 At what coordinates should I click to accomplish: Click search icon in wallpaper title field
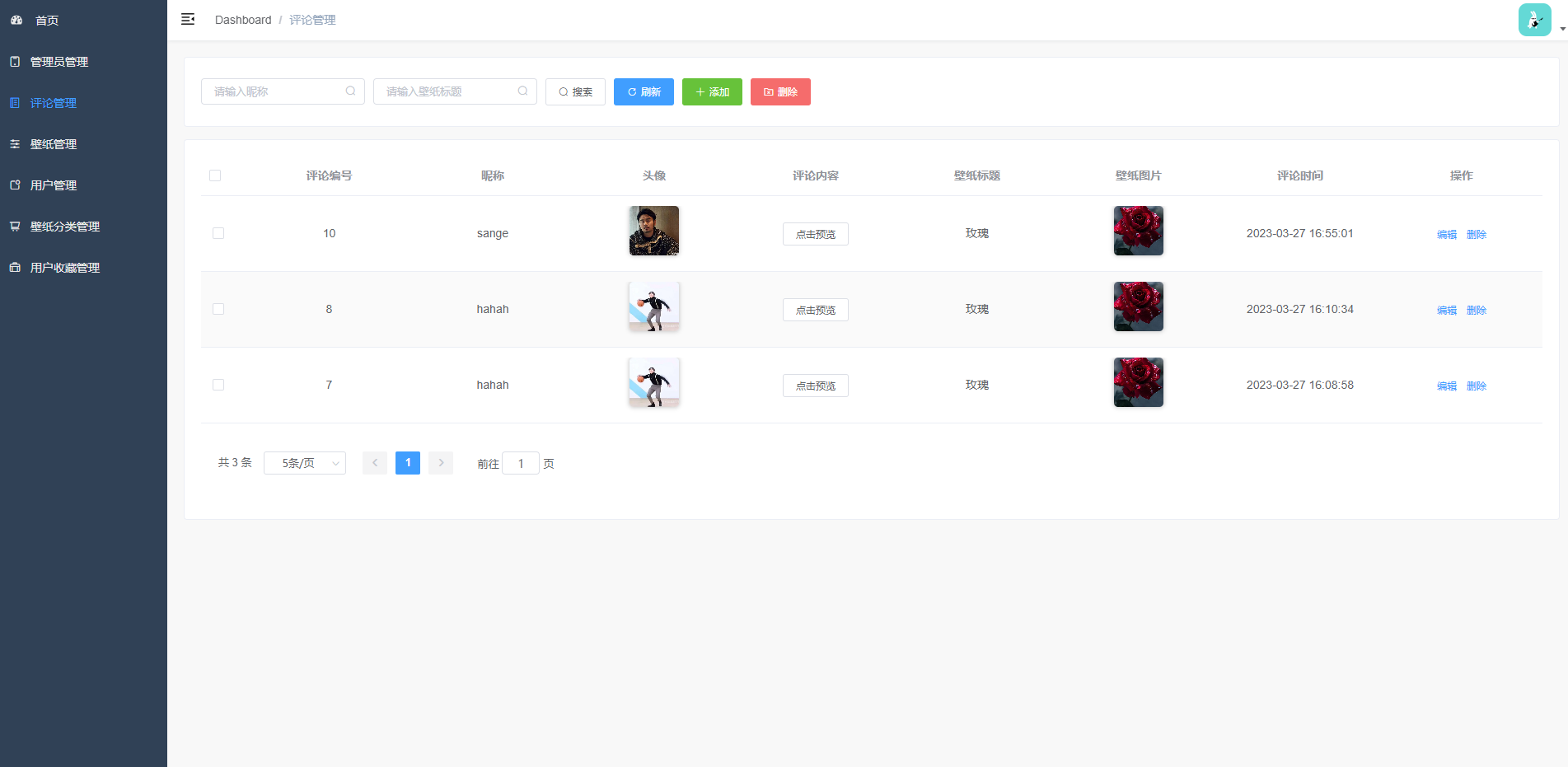[522, 91]
